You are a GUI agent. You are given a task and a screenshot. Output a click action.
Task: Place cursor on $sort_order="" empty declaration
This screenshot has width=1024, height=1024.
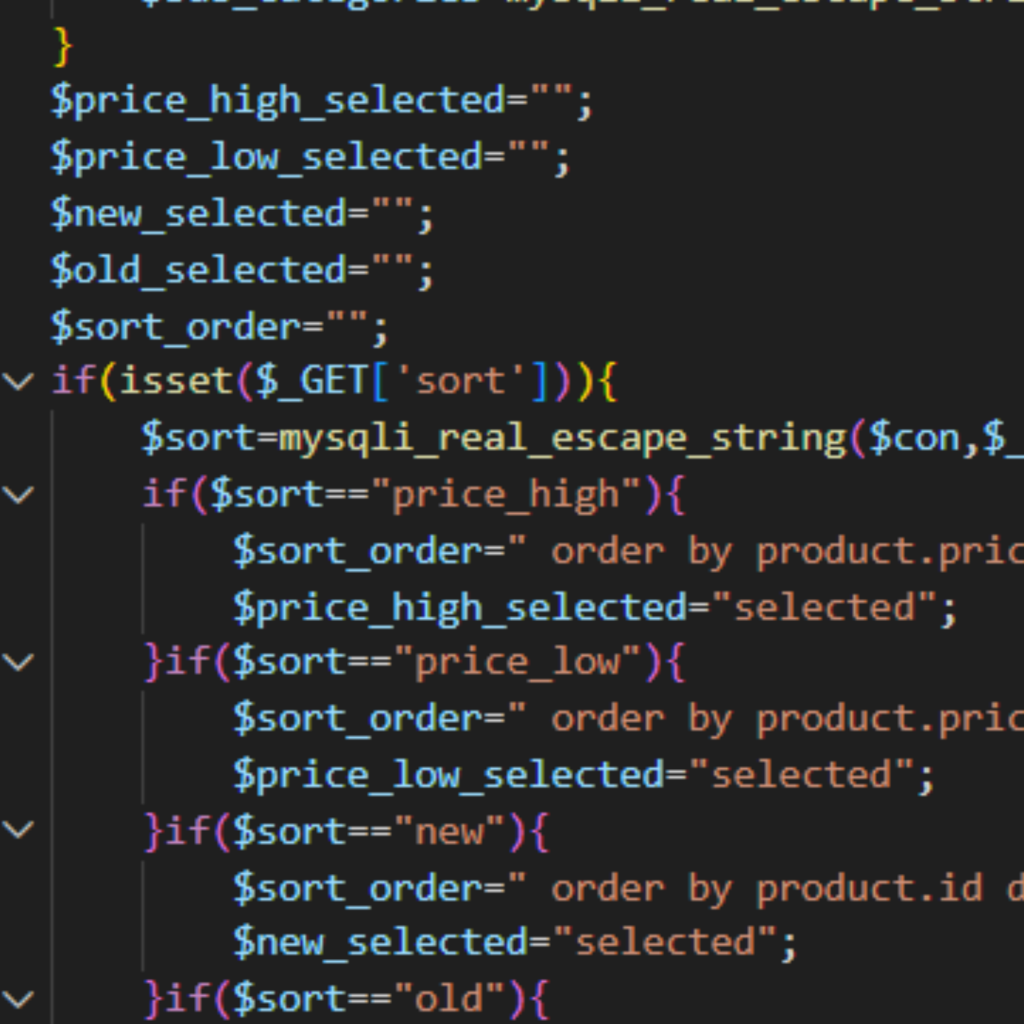[220, 326]
